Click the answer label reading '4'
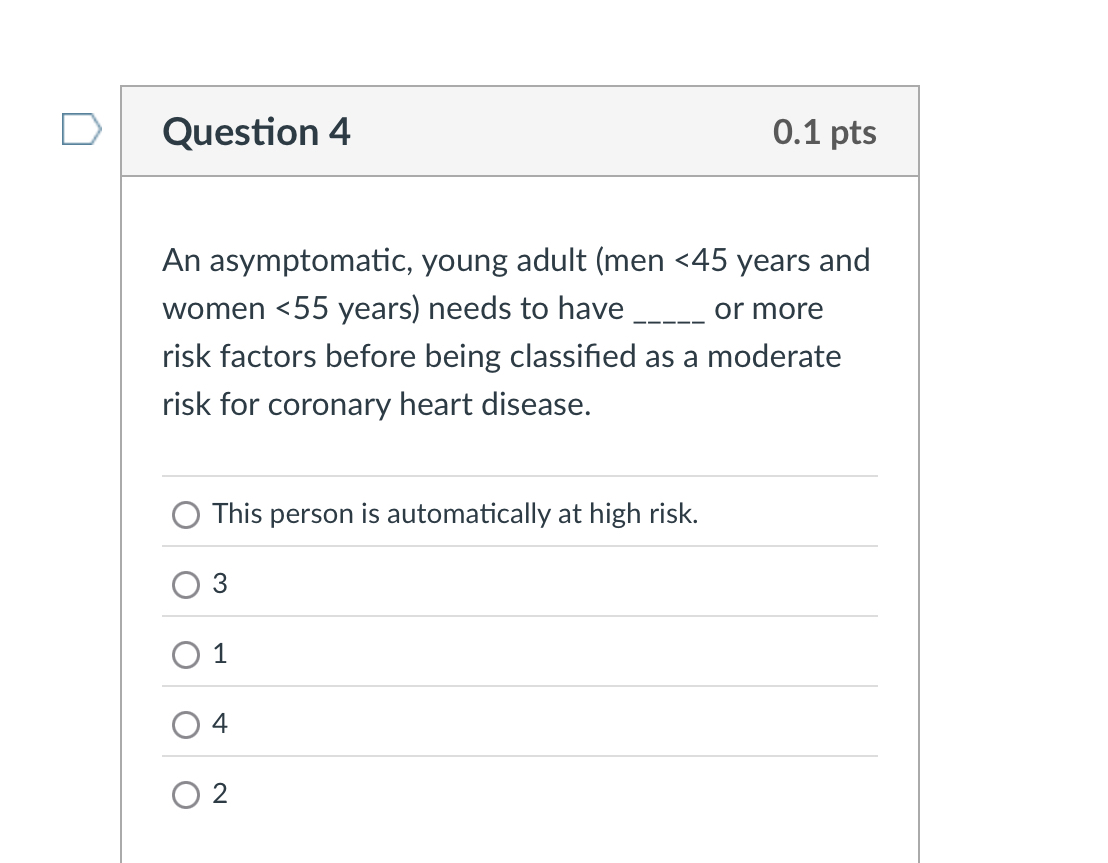This screenshot has height=863, width=1108. click(x=219, y=724)
